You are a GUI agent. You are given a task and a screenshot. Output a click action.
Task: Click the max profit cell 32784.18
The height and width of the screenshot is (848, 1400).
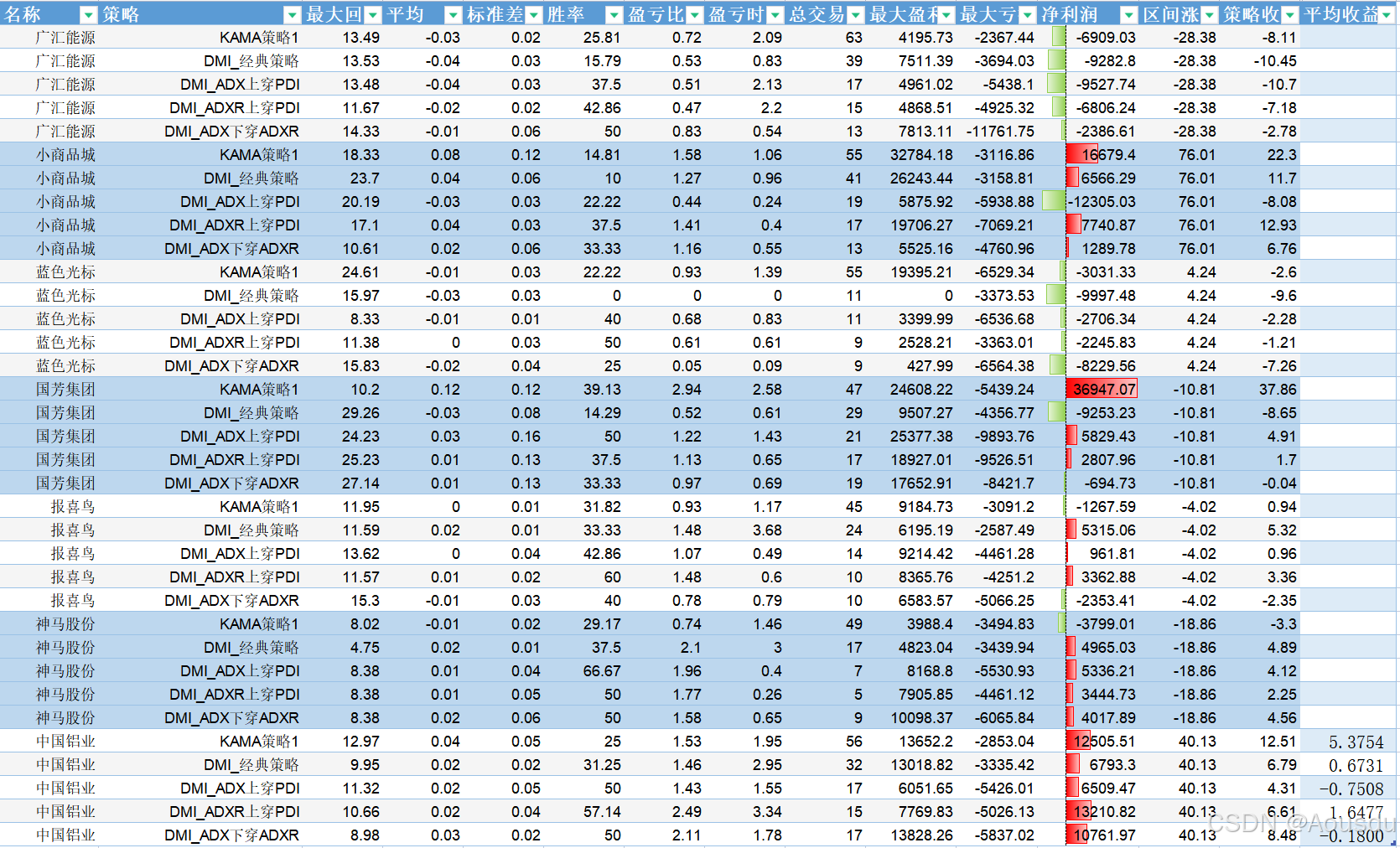(x=911, y=155)
